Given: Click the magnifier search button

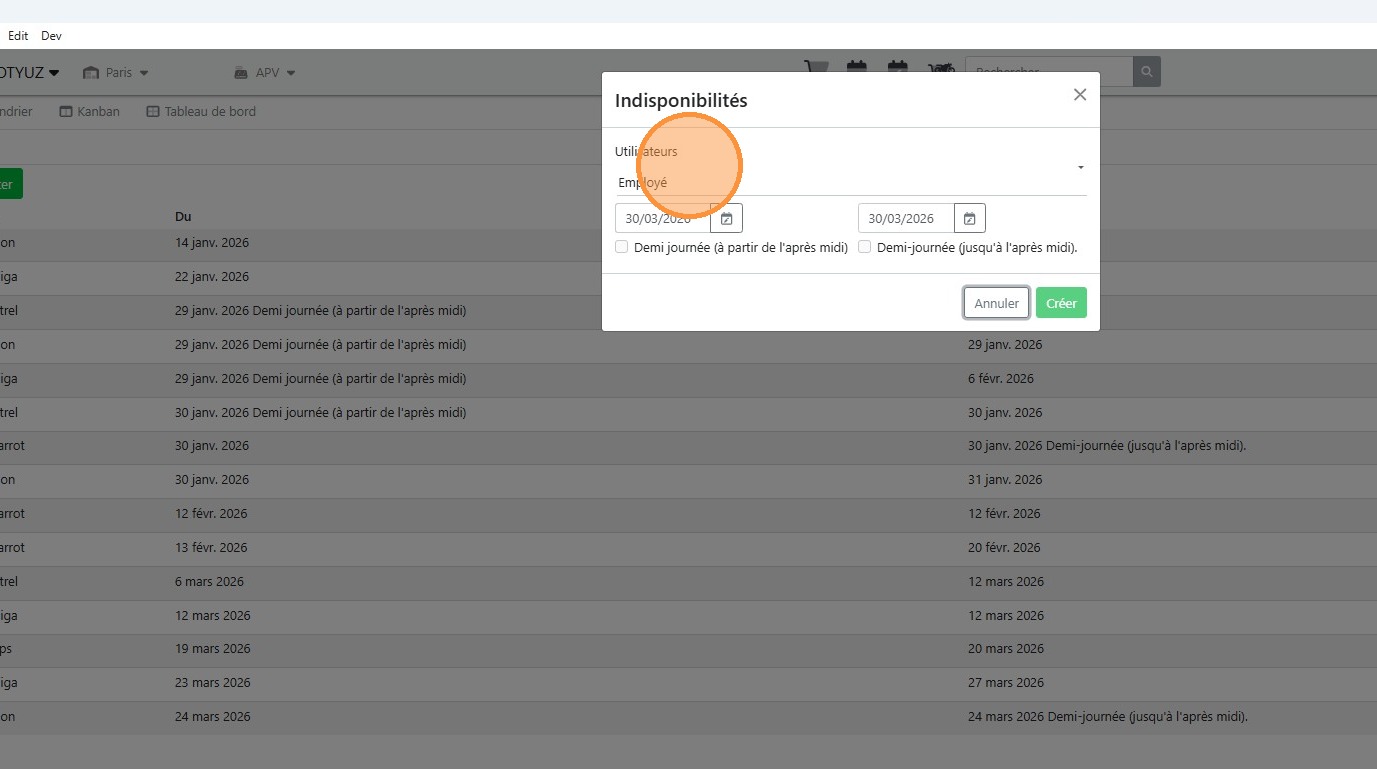Looking at the screenshot, I should coord(1147,72).
